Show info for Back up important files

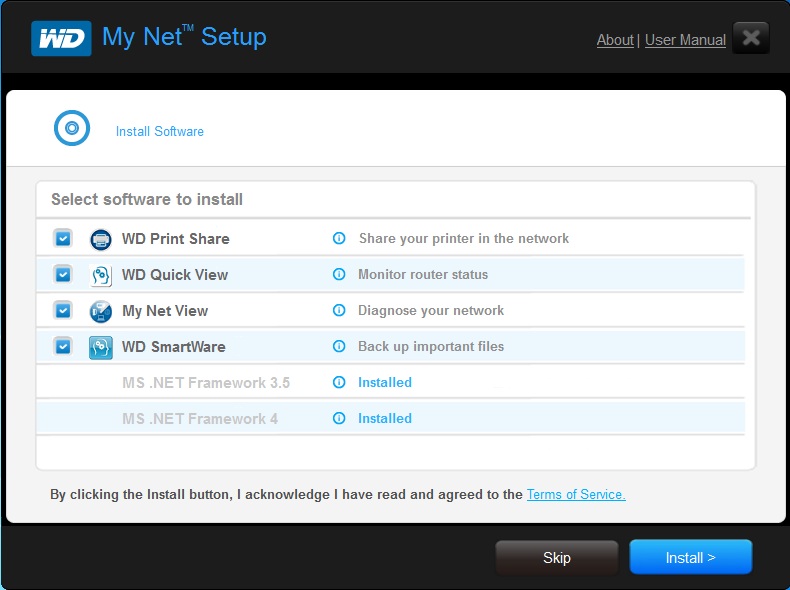click(x=339, y=346)
